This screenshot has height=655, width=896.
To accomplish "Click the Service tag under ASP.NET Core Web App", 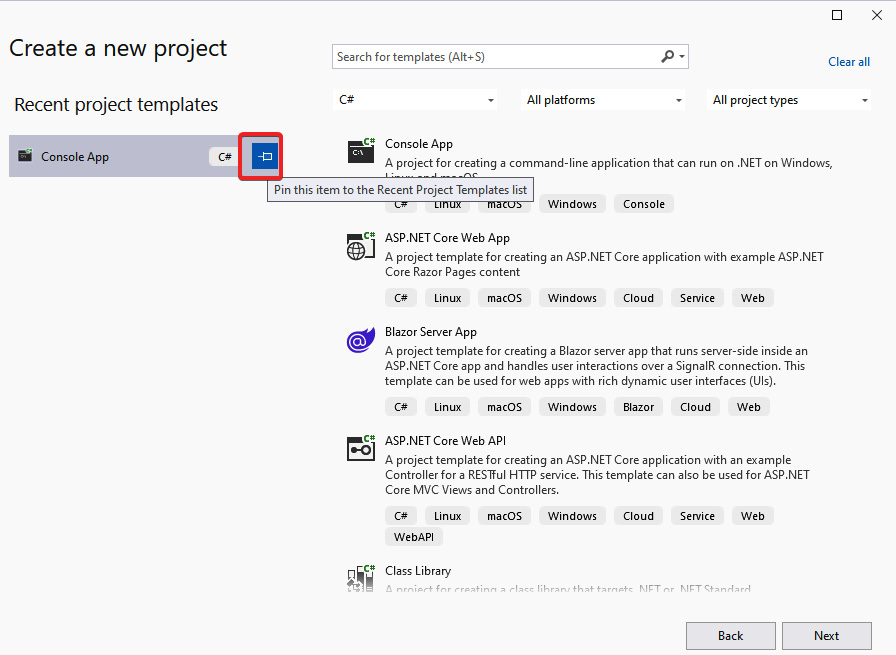I will (x=697, y=298).
